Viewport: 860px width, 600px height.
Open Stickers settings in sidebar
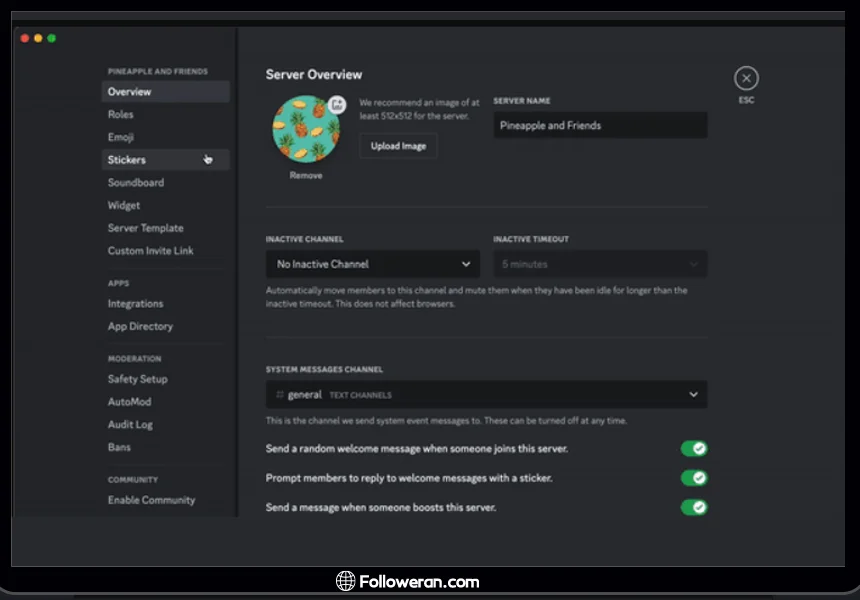click(x=127, y=160)
